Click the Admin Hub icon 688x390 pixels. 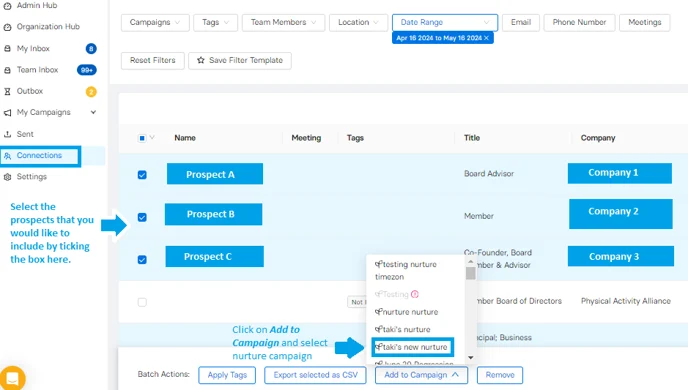(7, 6)
